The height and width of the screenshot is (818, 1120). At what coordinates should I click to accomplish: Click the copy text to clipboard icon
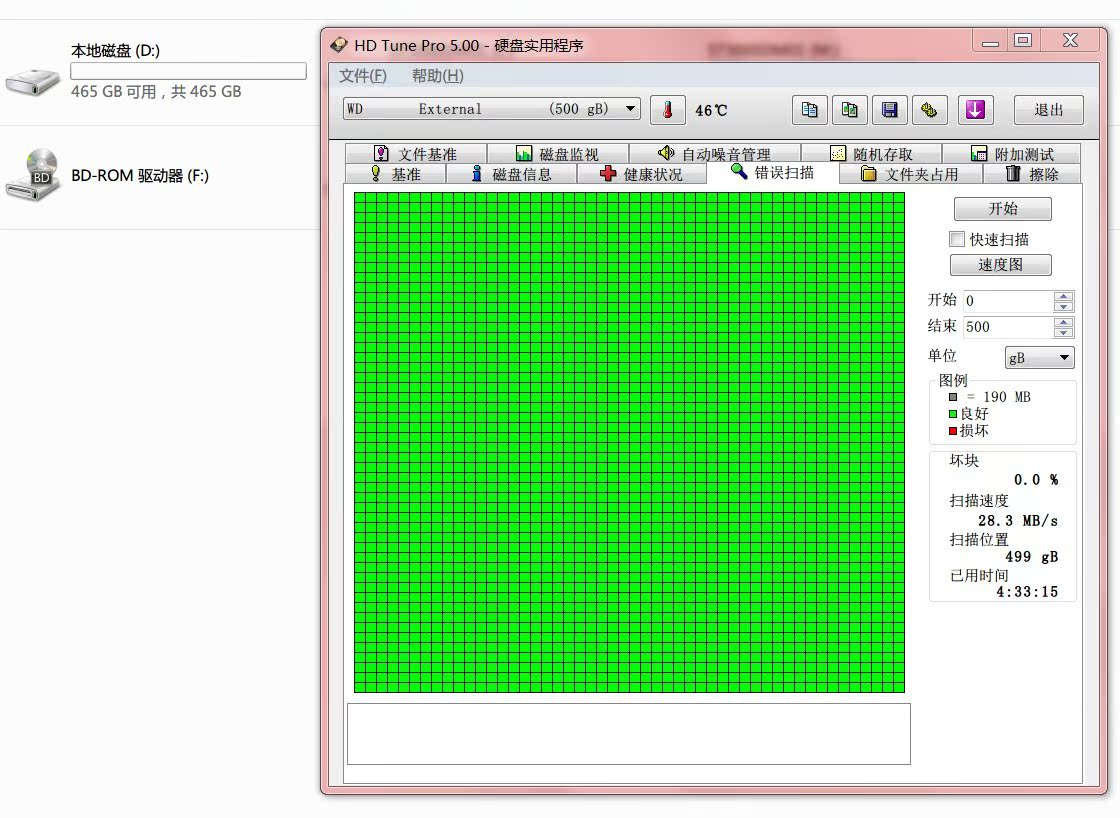[x=810, y=110]
